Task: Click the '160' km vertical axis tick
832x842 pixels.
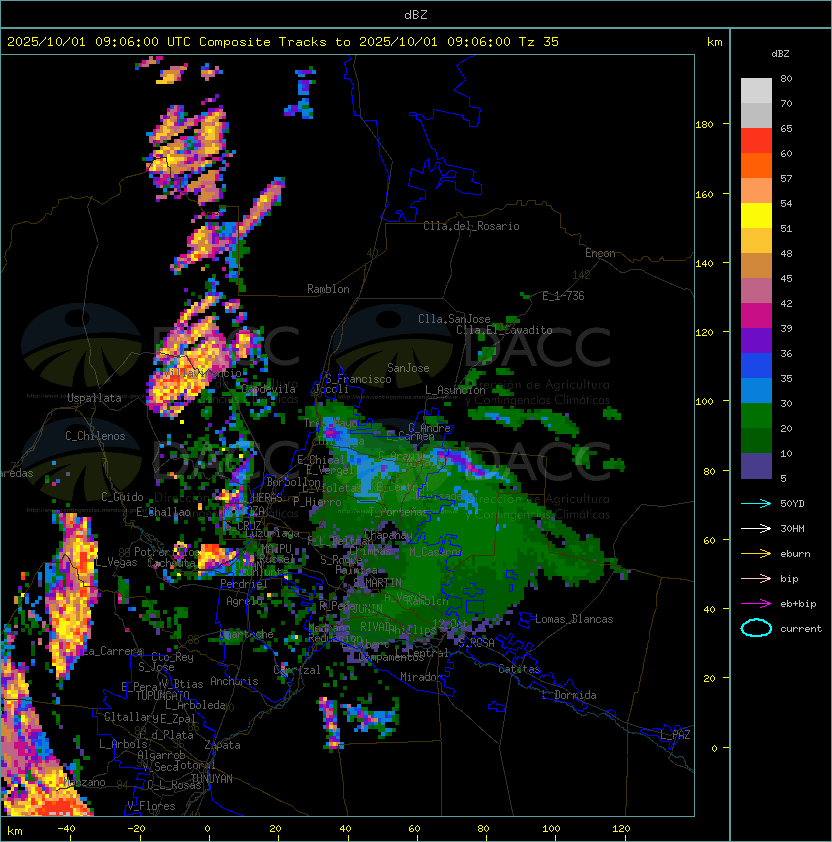Action: [x=704, y=194]
